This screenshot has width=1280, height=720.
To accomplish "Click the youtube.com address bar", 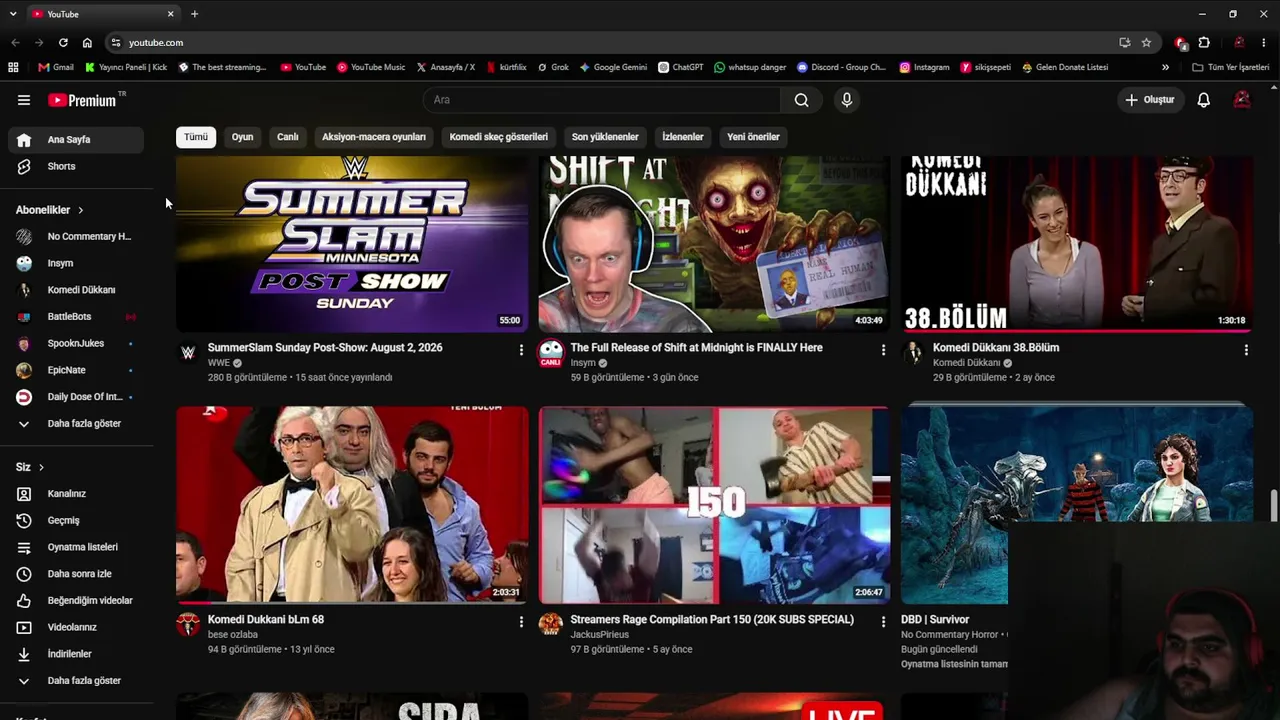I will pos(610,43).
